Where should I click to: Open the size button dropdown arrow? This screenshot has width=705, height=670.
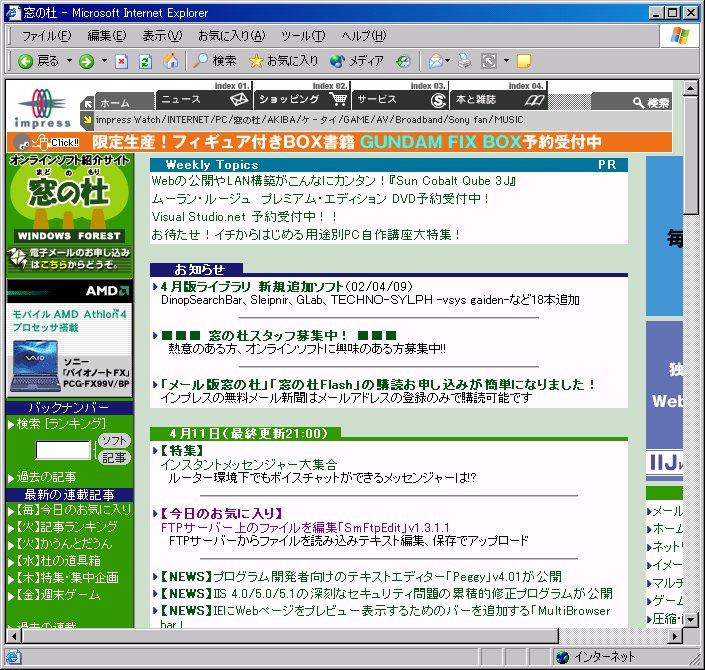pyautogui.click(x=506, y=60)
